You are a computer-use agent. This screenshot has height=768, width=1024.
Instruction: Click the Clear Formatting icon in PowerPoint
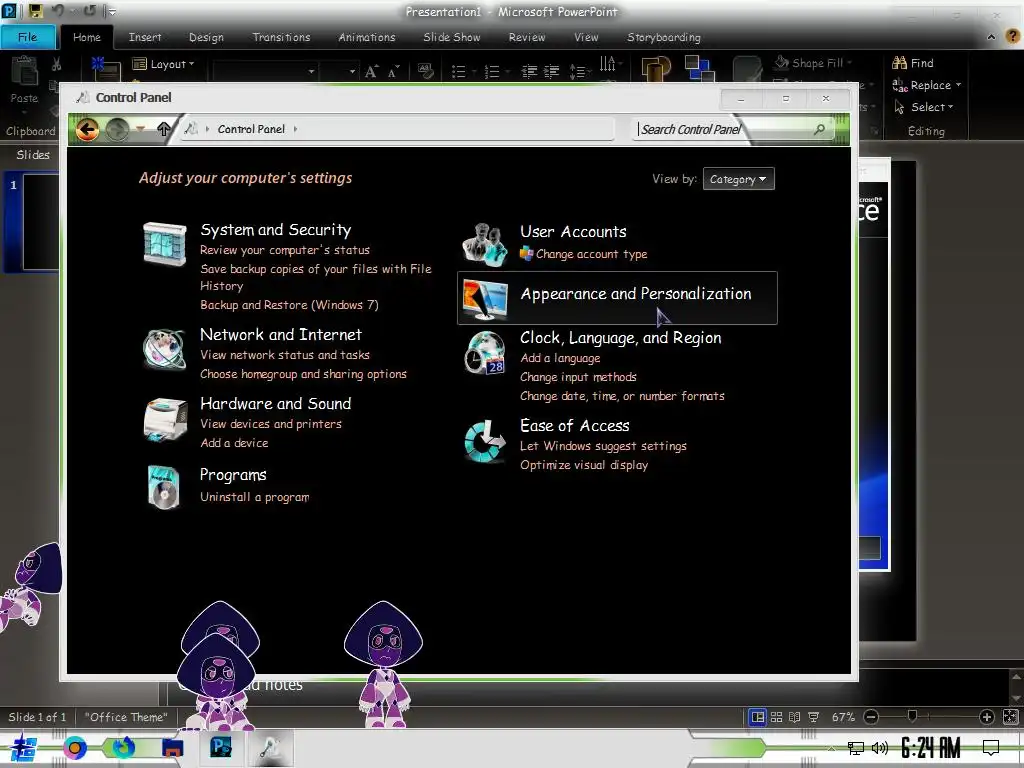coord(426,71)
